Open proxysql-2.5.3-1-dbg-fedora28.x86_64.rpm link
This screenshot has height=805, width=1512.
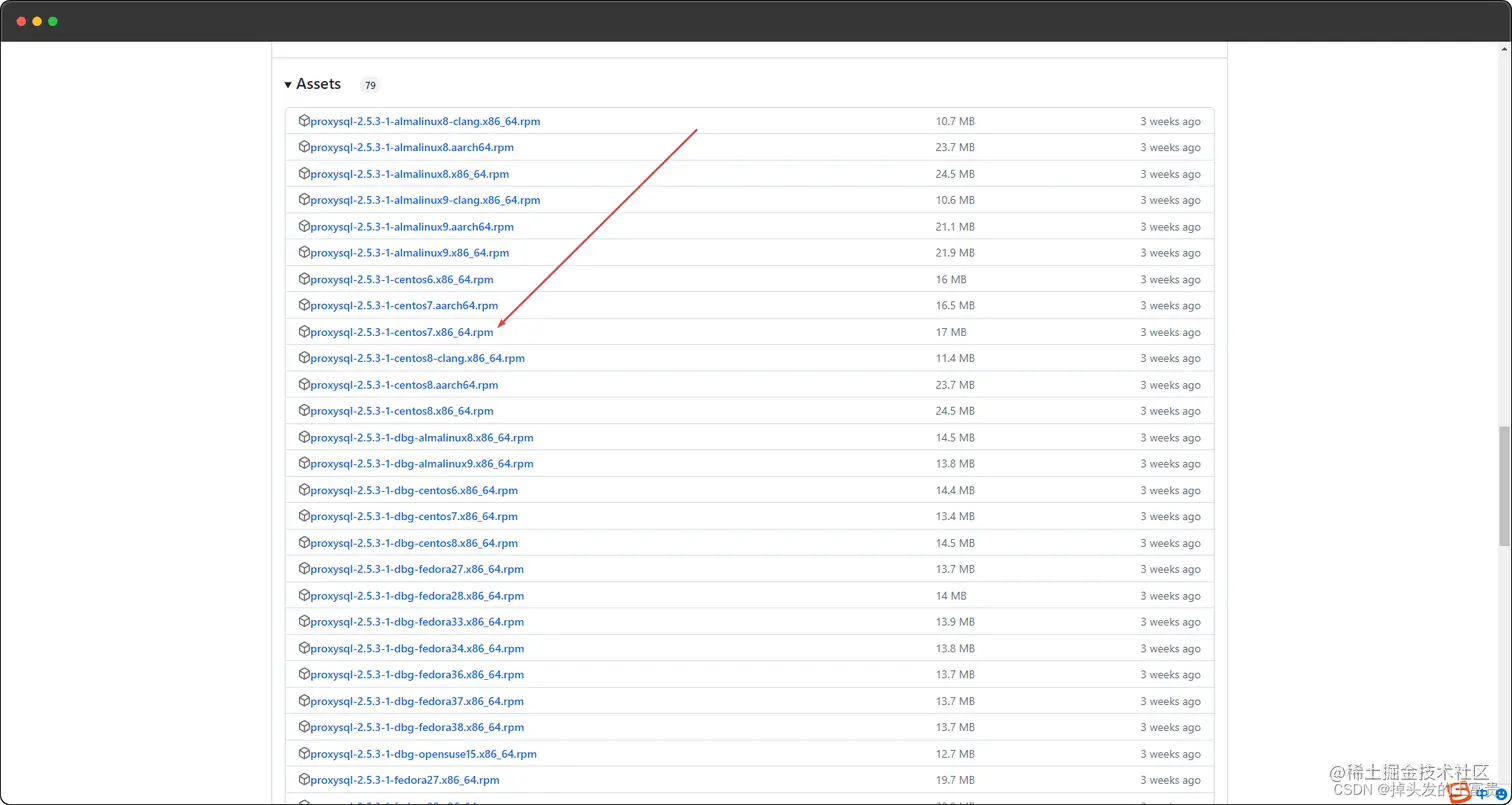(x=417, y=596)
